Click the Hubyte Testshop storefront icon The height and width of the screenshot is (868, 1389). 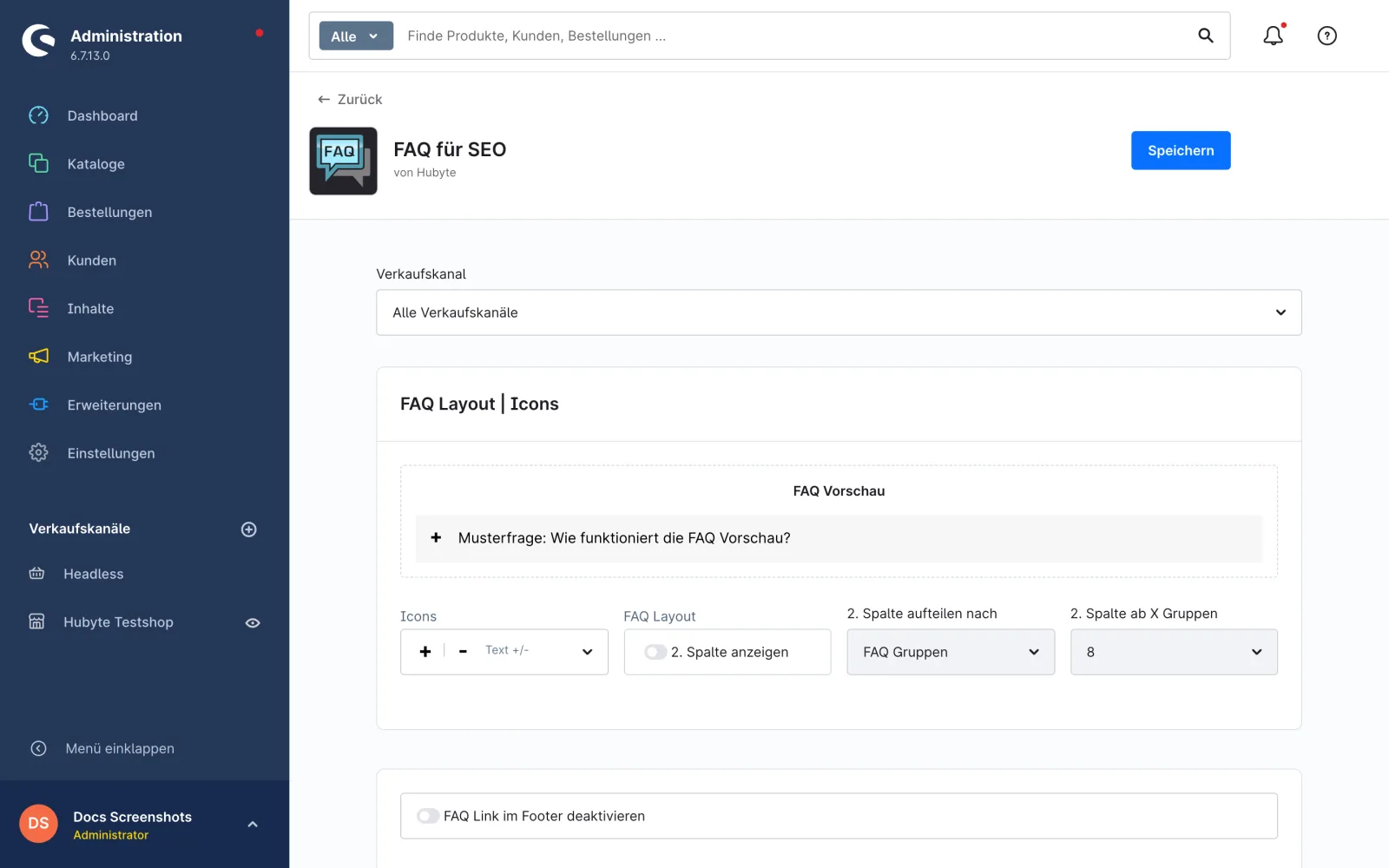[36, 621]
